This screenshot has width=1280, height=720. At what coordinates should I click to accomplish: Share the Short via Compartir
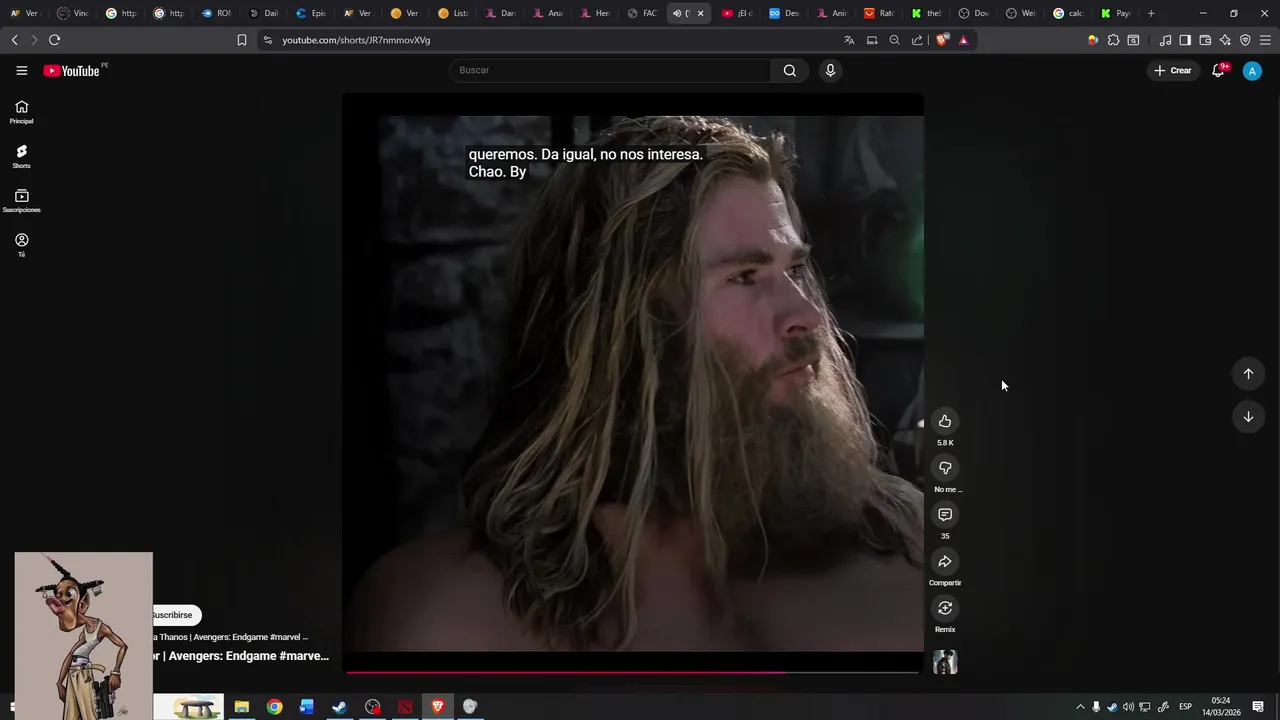click(945, 561)
